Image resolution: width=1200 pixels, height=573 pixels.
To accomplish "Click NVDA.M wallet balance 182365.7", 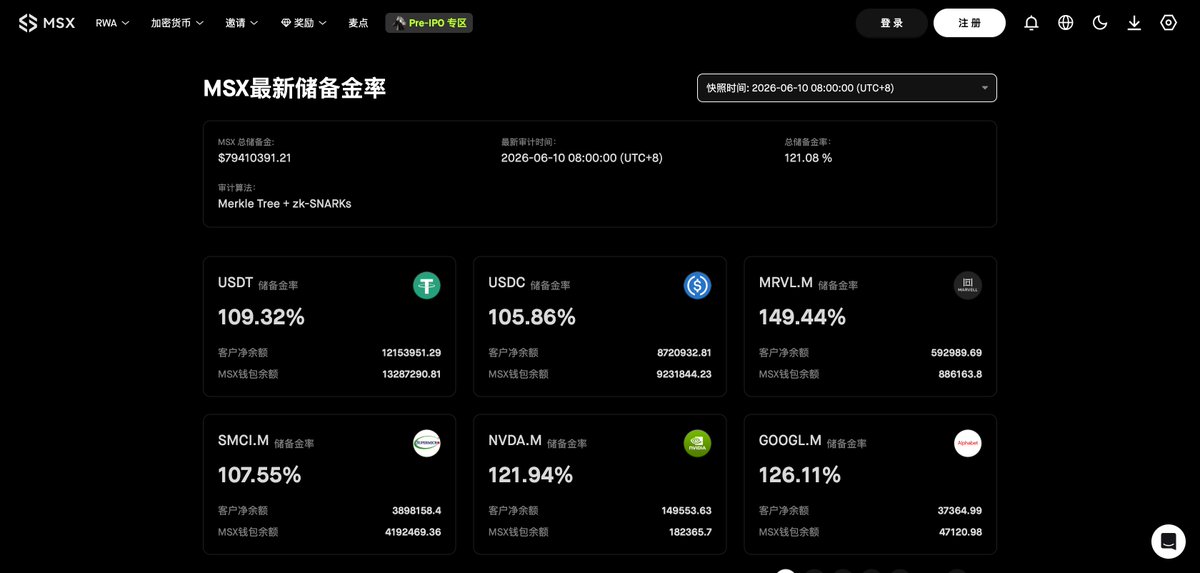I will click(690, 532).
